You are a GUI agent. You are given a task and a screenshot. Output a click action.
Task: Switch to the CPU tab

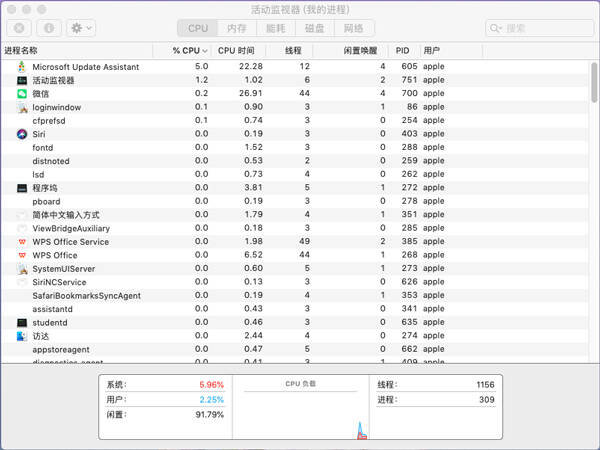pyautogui.click(x=197, y=28)
